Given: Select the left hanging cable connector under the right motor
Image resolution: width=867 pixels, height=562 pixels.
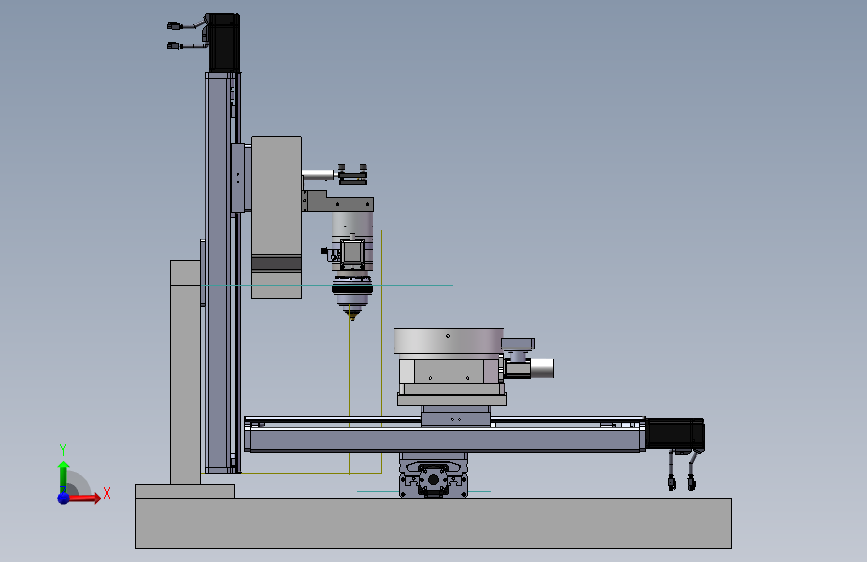Looking at the screenshot, I should (672, 482).
